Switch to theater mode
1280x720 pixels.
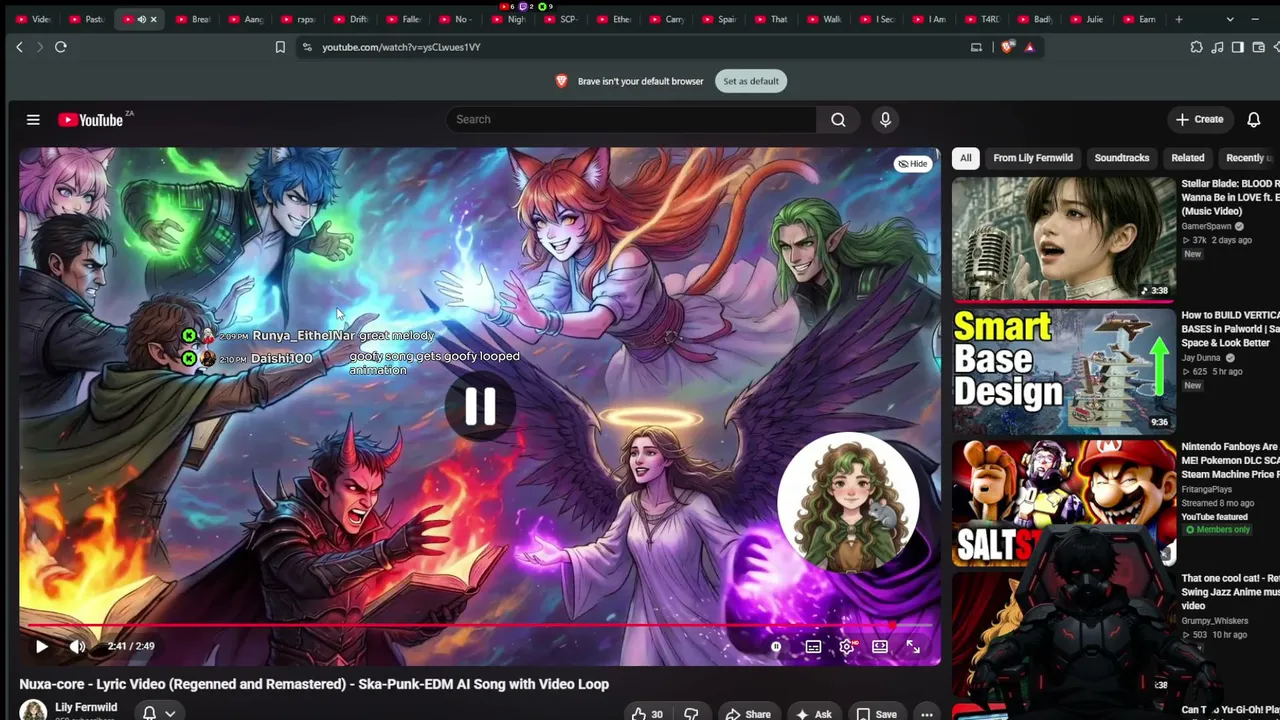(x=880, y=647)
